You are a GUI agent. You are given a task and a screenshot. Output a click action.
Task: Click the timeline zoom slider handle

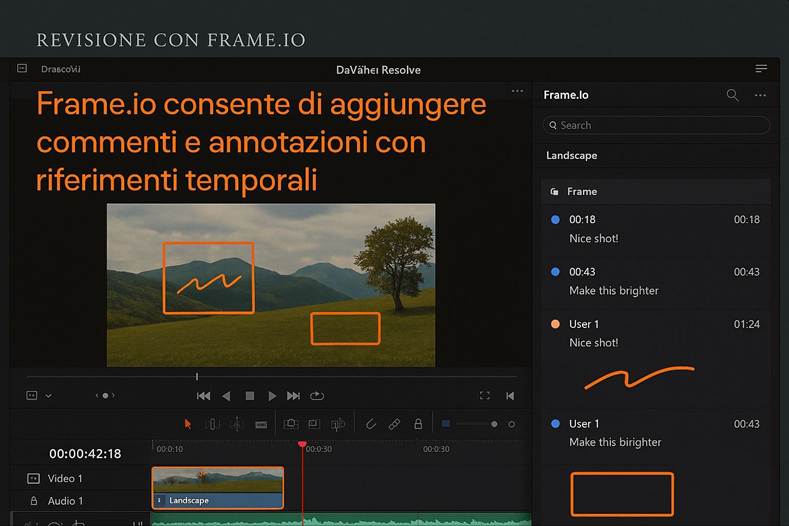(x=494, y=424)
